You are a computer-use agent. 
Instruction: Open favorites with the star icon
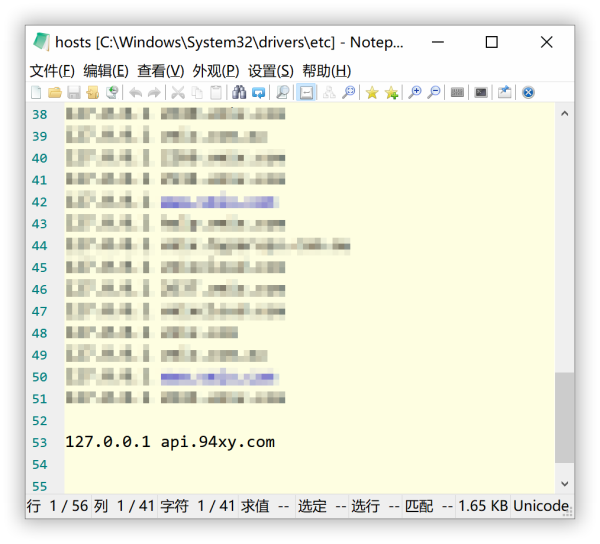coord(372,92)
